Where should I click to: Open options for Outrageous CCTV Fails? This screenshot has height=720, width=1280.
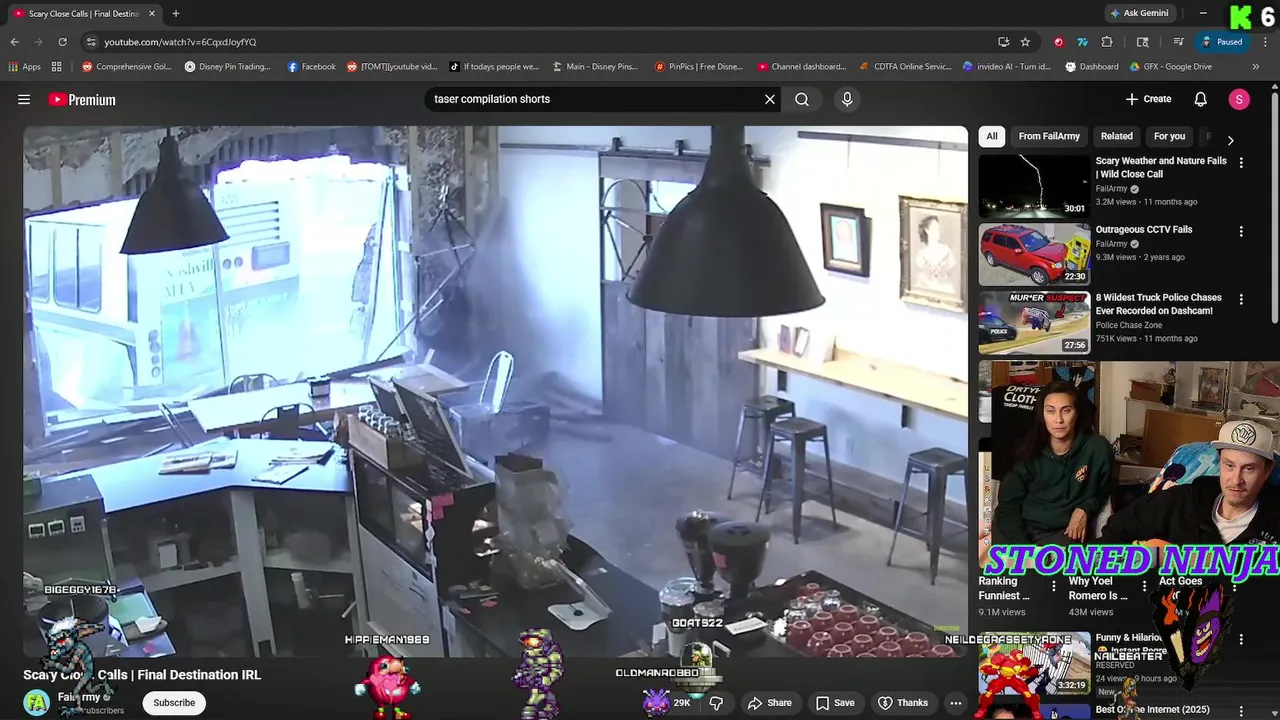[x=1241, y=231]
